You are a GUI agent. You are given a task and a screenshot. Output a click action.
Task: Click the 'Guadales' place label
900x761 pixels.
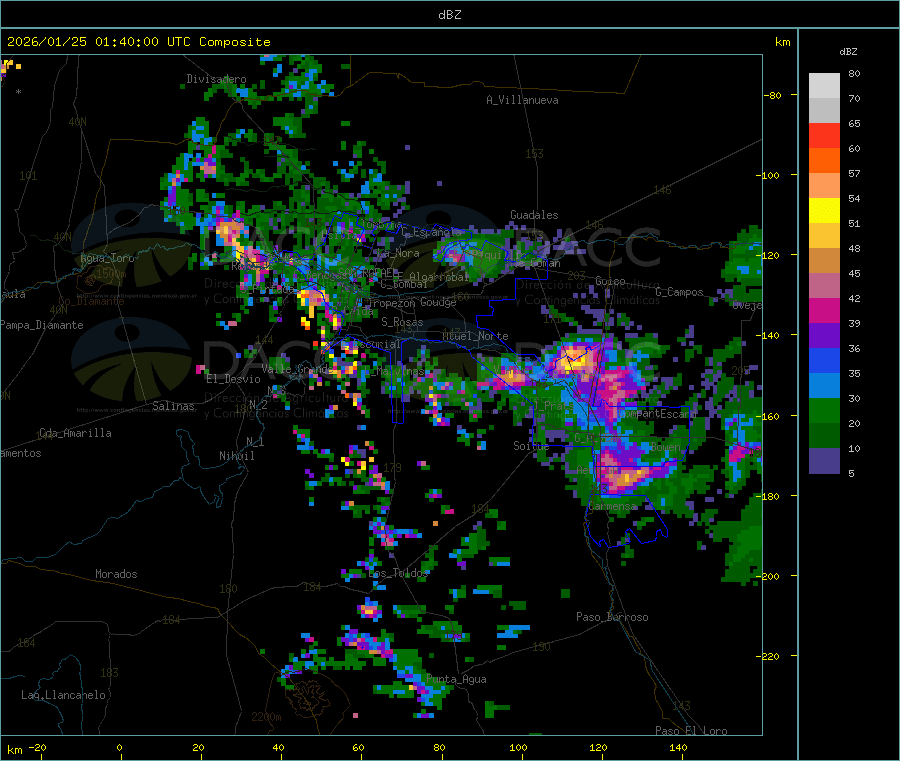click(534, 215)
